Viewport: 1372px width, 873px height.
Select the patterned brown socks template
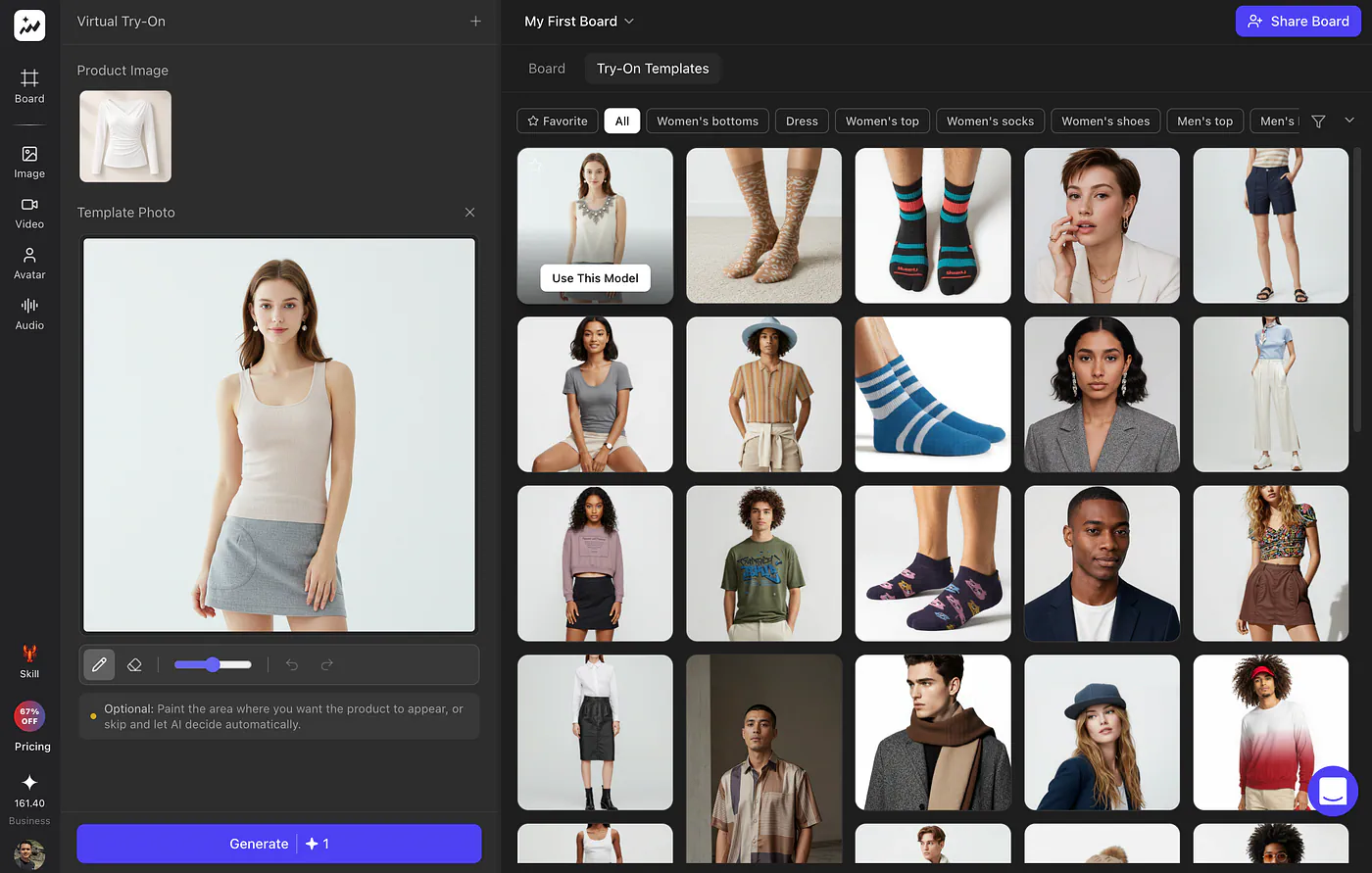[x=764, y=225]
